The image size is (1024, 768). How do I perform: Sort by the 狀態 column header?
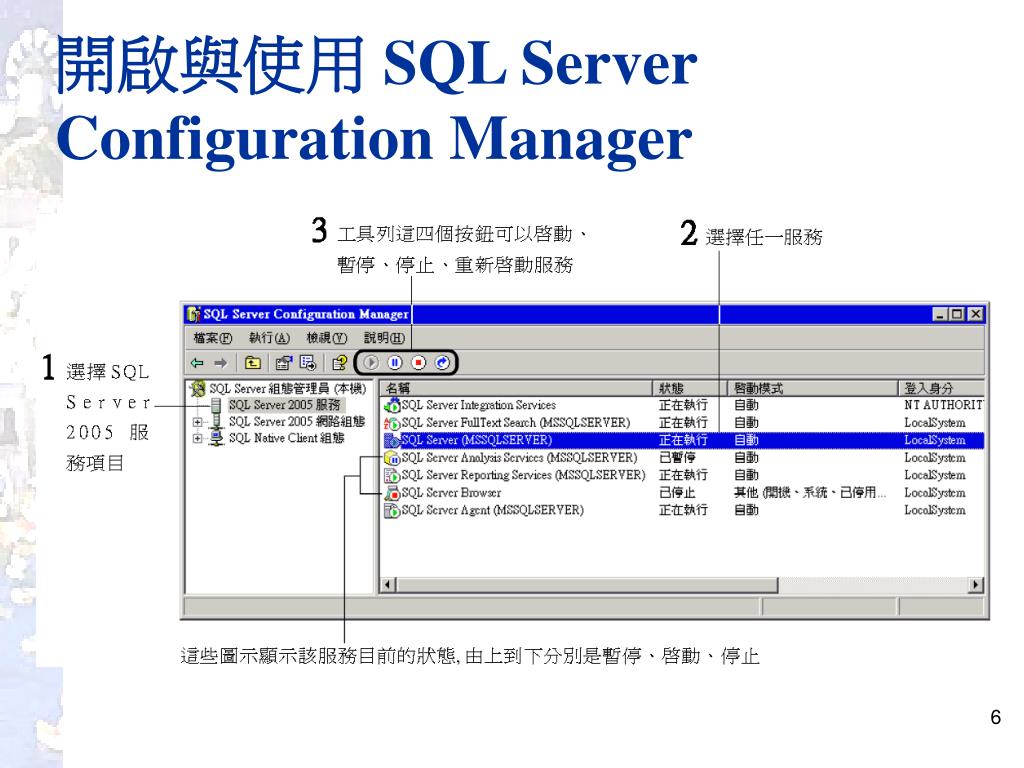690,388
